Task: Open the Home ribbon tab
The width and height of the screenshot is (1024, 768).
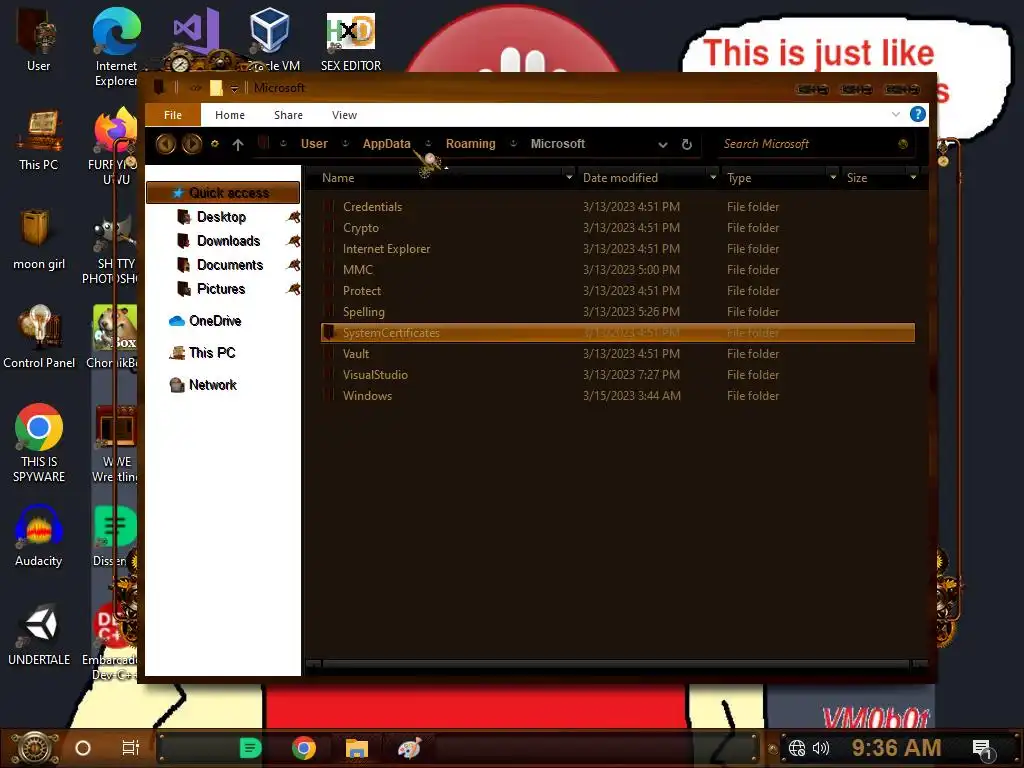Action: click(x=230, y=115)
